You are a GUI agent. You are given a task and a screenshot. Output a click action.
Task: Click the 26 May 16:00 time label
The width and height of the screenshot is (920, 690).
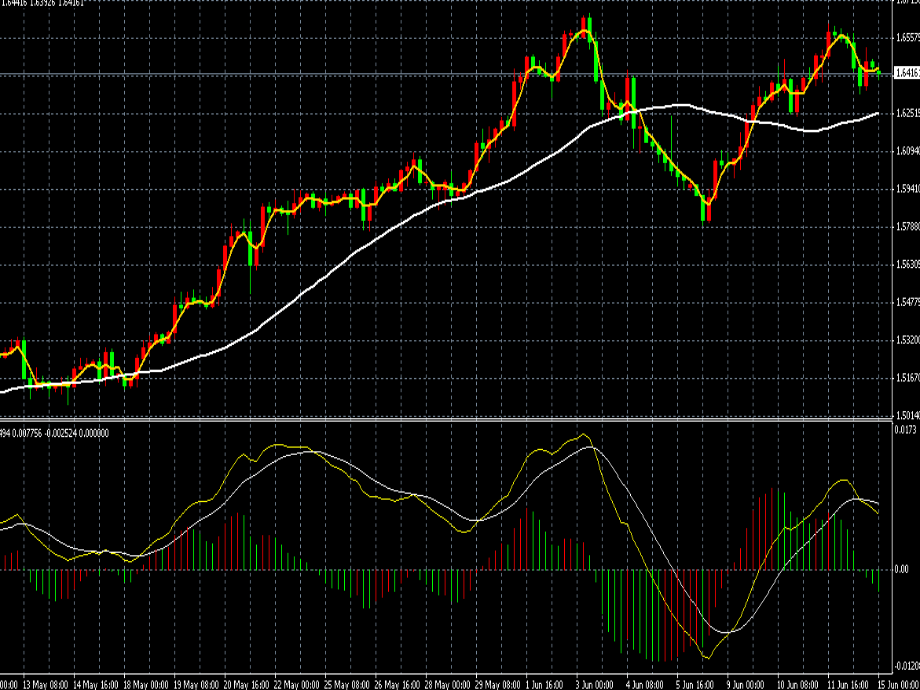[x=397, y=685]
